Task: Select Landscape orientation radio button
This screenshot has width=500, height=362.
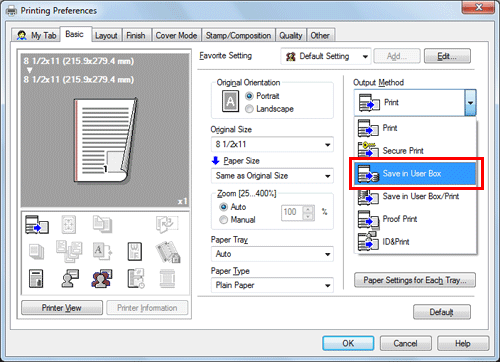Action: 249,109
